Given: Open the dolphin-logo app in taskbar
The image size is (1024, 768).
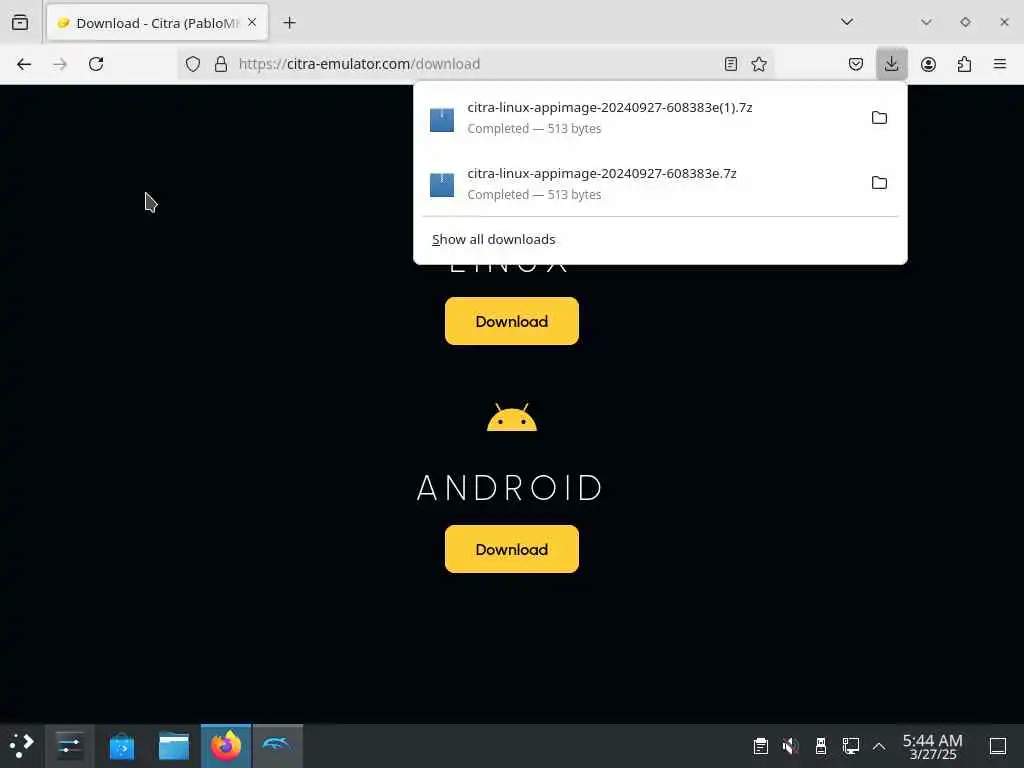Looking at the screenshot, I should click(x=278, y=746).
